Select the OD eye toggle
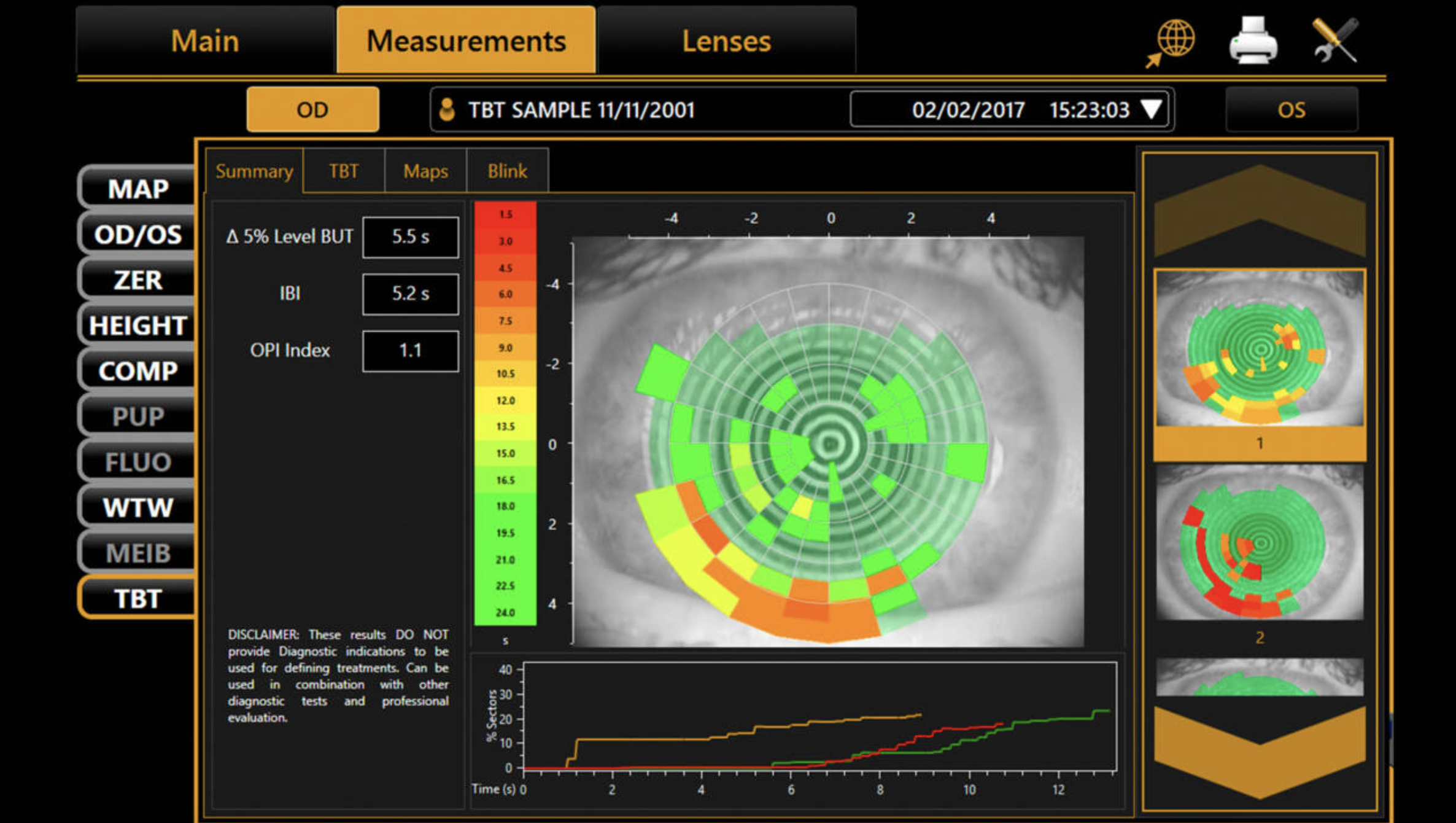Screen dimensions: 1456x823 click(x=312, y=110)
